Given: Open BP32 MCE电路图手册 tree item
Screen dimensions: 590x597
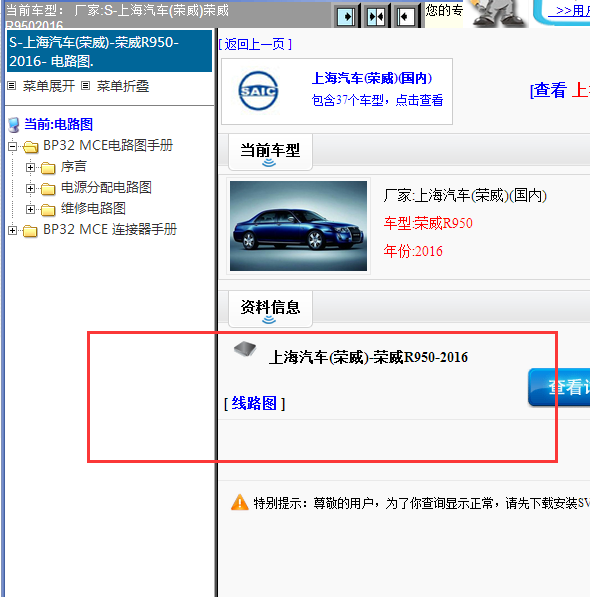Looking at the screenshot, I should point(108,145).
